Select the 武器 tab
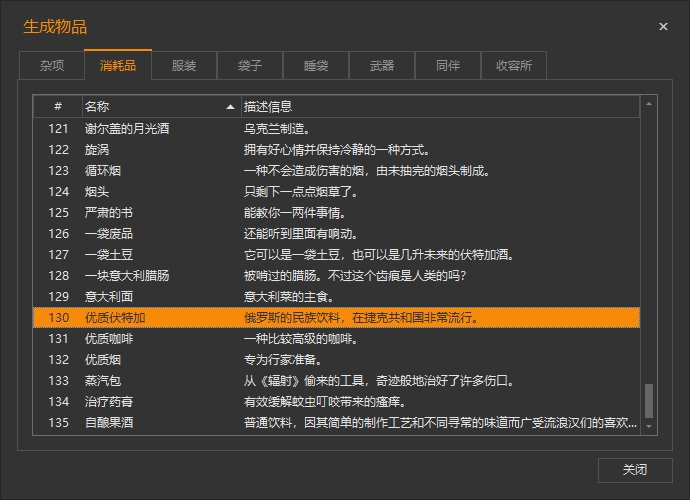Viewport: 690px width, 500px height. (x=382, y=66)
